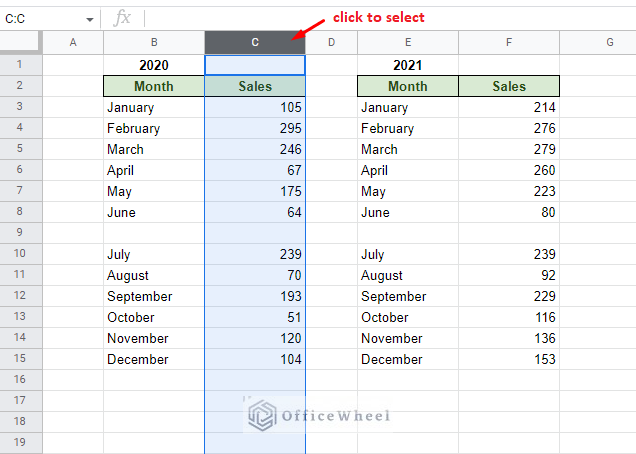Click the sales value 104
This screenshot has width=636, height=454.
coord(255,359)
